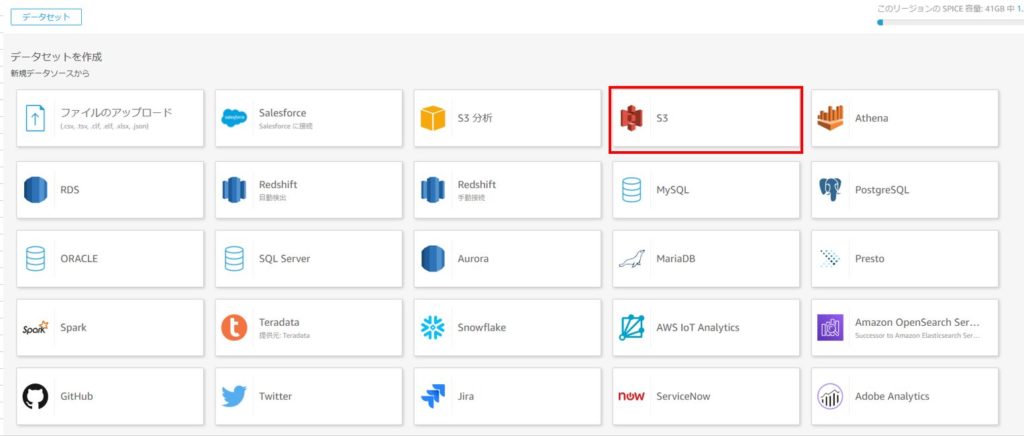Click the Snowflake logo icon
This screenshot has width=1024, height=436.
[x=432, y=328]
